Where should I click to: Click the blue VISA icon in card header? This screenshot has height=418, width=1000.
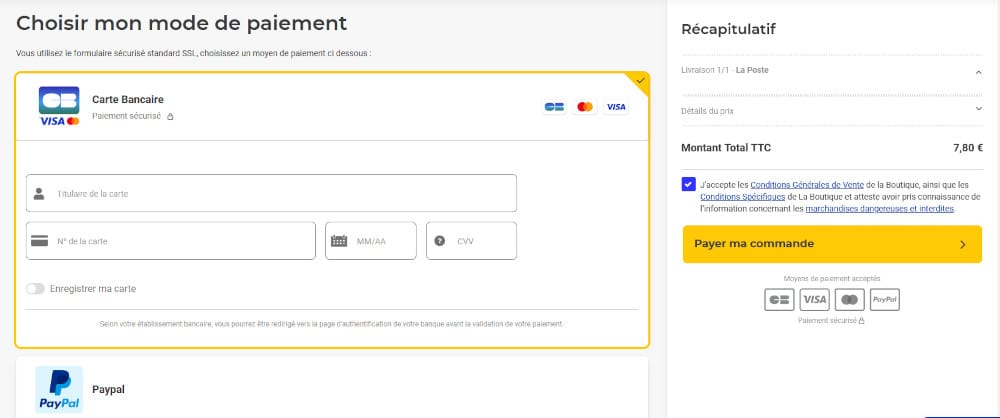click(615, 107)
